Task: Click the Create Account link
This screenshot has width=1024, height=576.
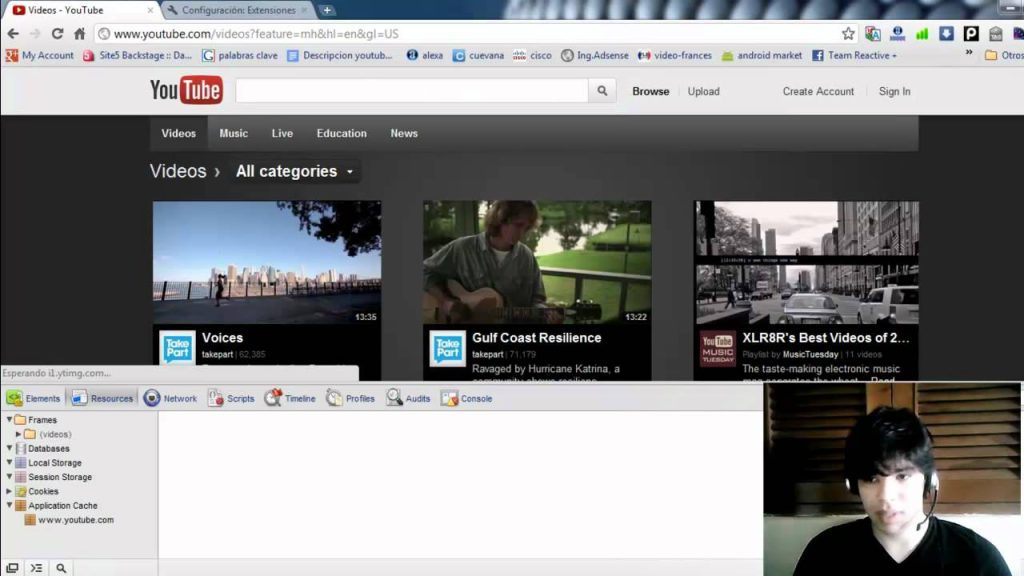Action: [x=818, y=91]
